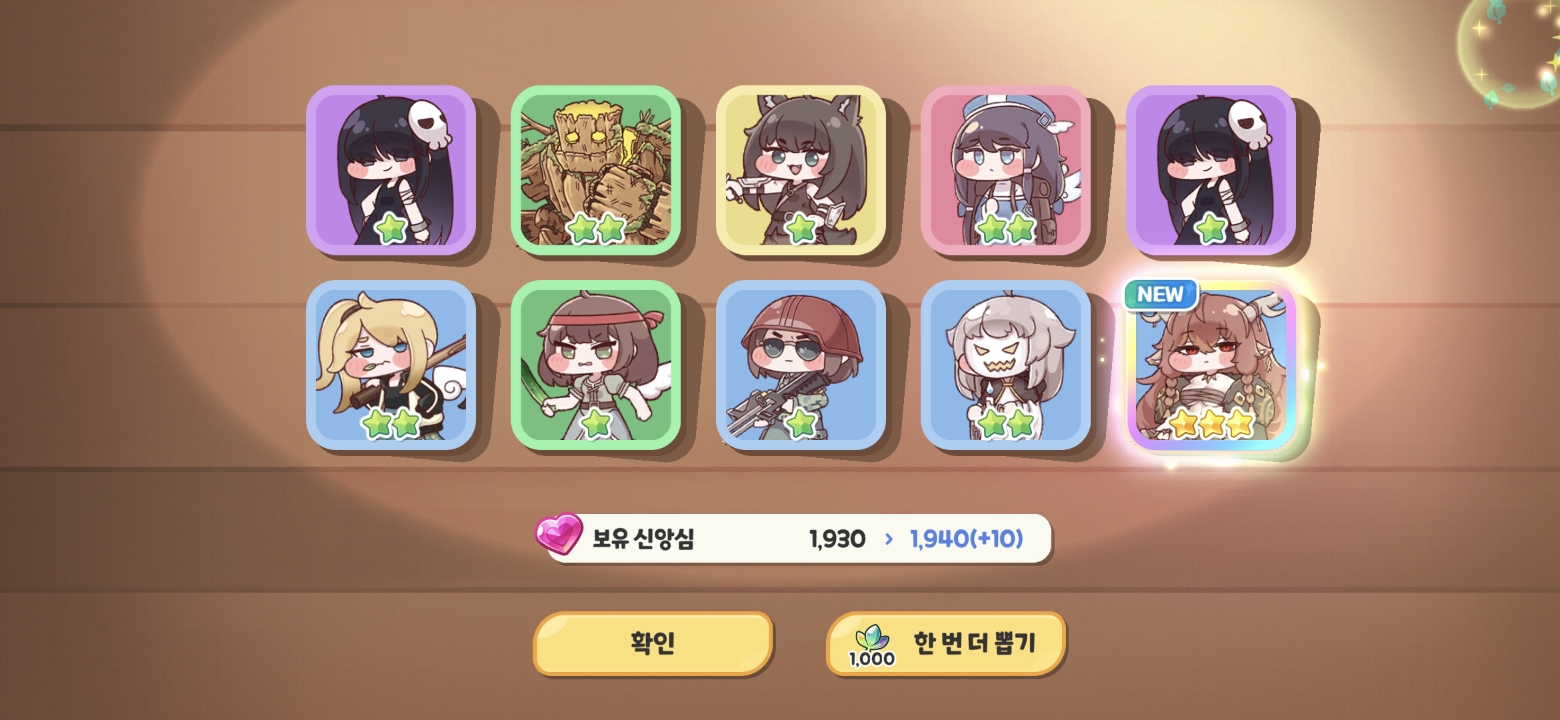Click the three gold stars on the antlered card
Viewport: 1560px width, 720px height.
(x=1211, y=423)
